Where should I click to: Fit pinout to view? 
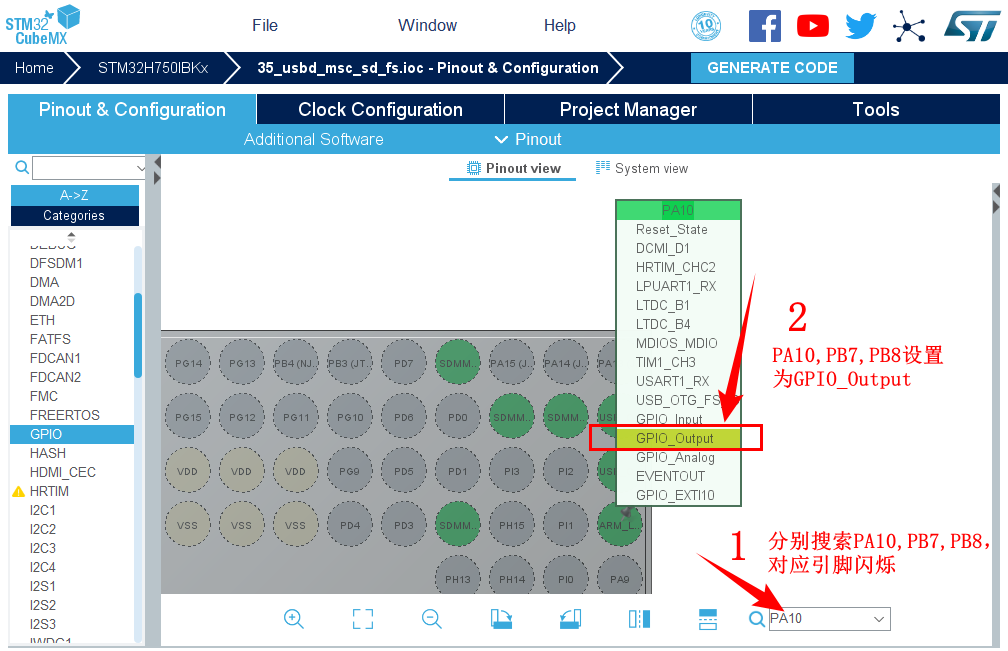[363, 619]
